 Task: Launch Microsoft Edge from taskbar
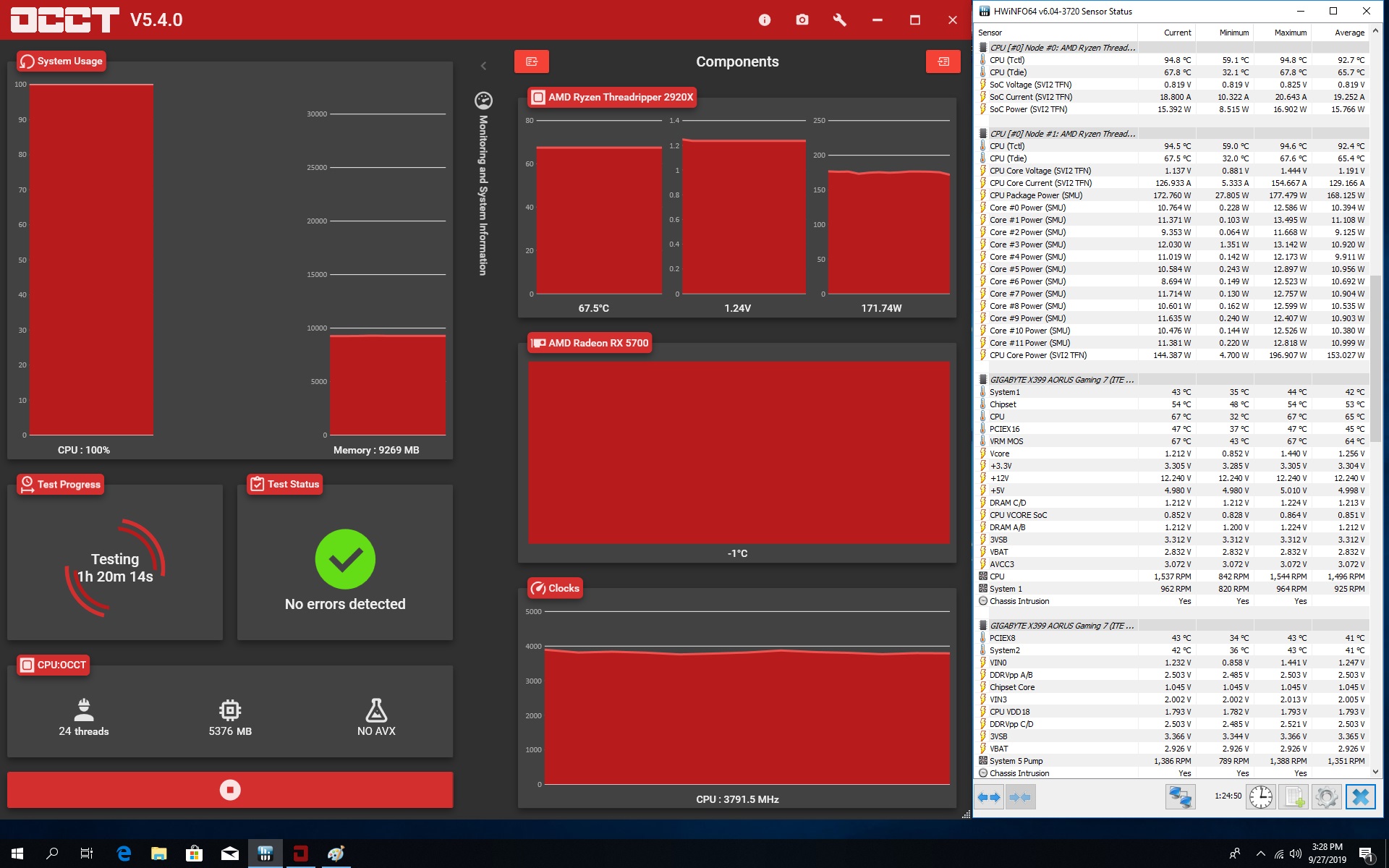[x=124, y=854]
